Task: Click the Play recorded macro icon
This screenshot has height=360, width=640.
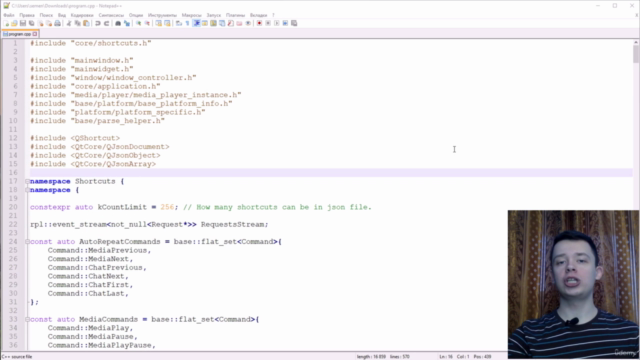Action: 276,23
